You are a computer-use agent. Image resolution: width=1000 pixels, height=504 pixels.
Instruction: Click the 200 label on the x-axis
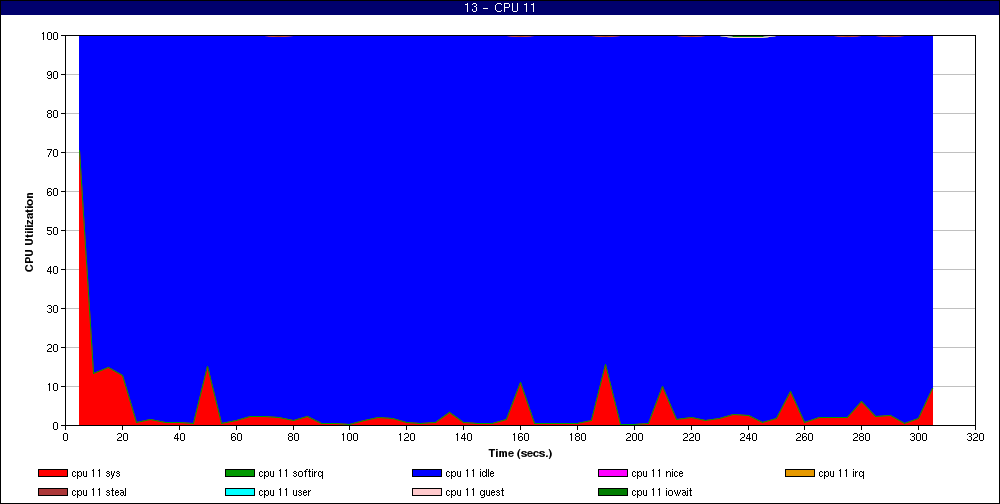tap(634, 437)
